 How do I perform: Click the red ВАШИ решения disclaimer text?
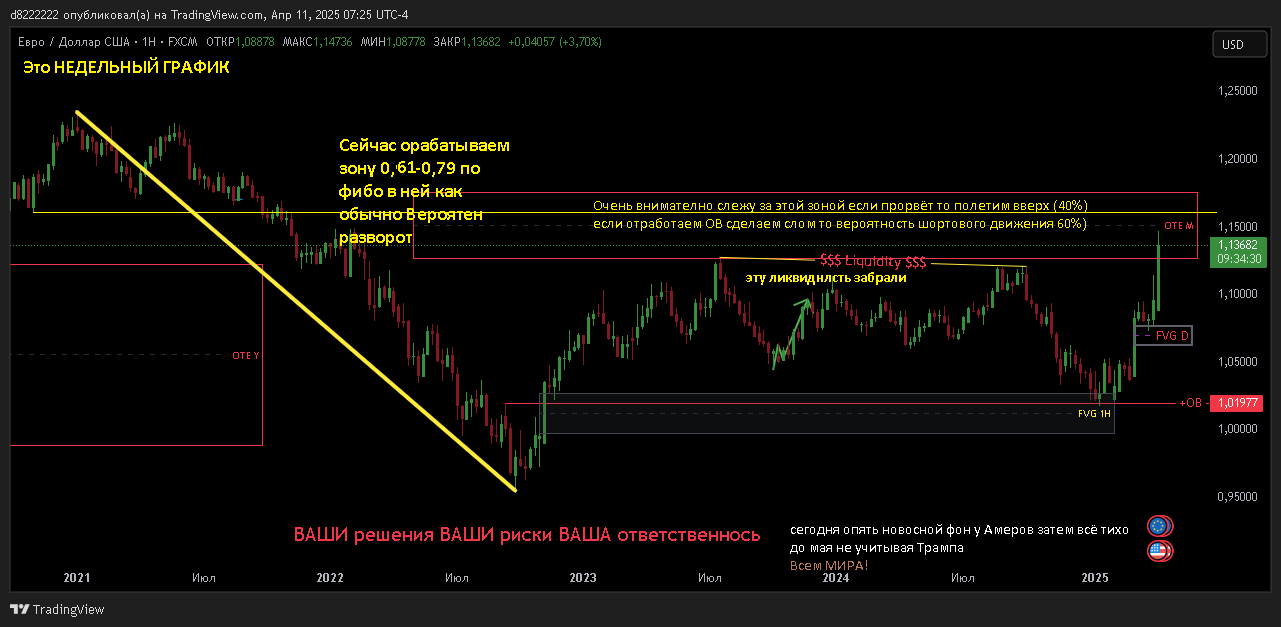526,535
